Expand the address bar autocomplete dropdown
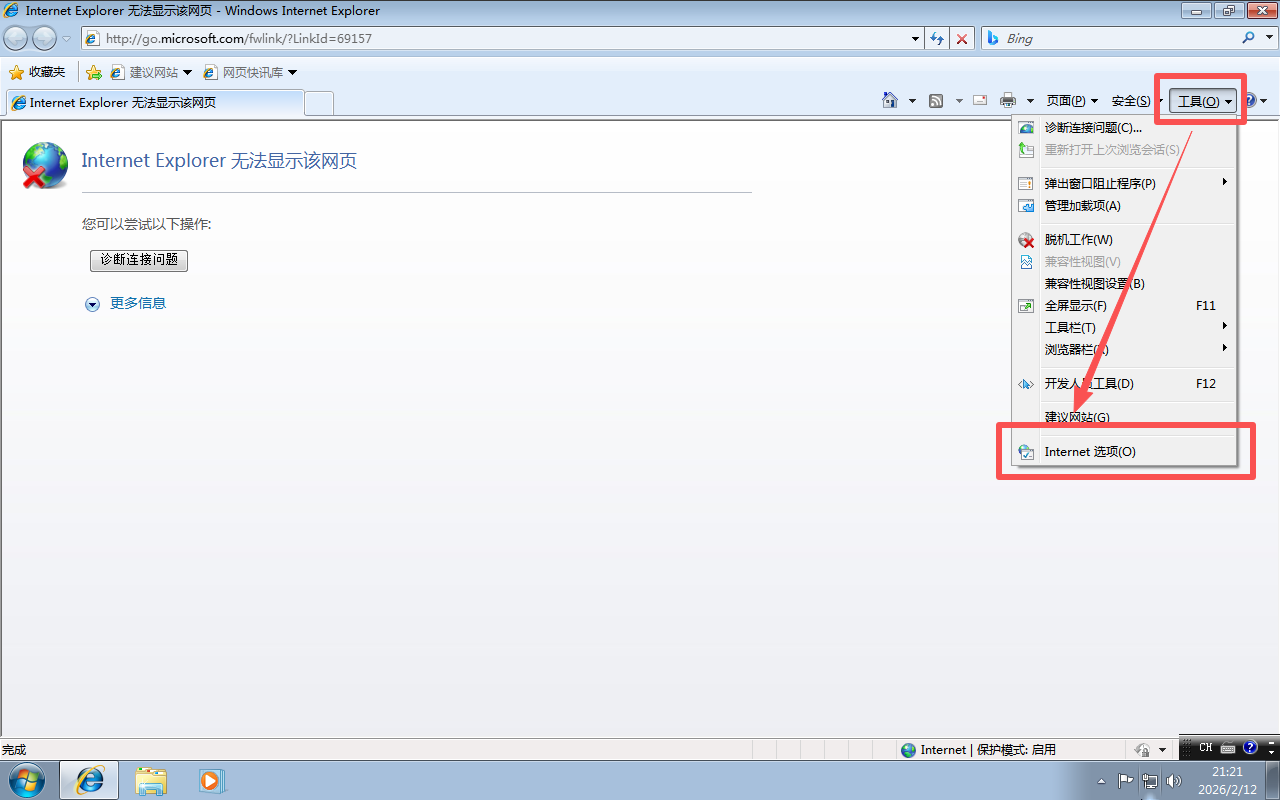This screenshot has width=1280, height=800. coord(916,39)
